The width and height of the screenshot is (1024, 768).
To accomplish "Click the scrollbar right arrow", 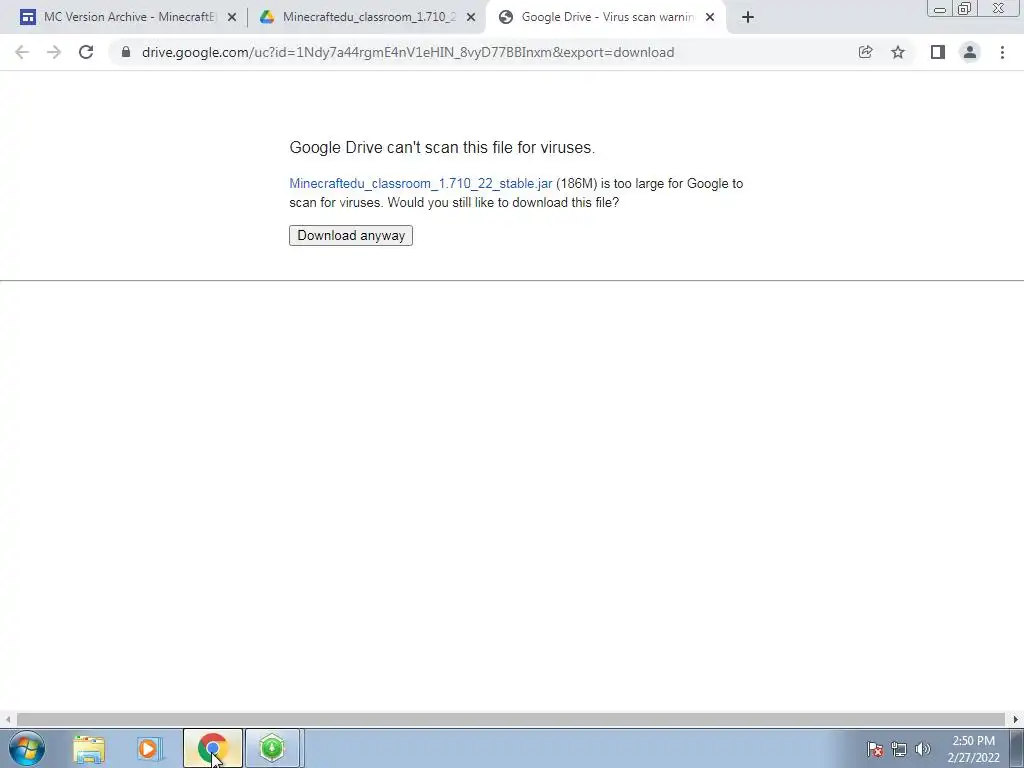I will (1016, 720).
